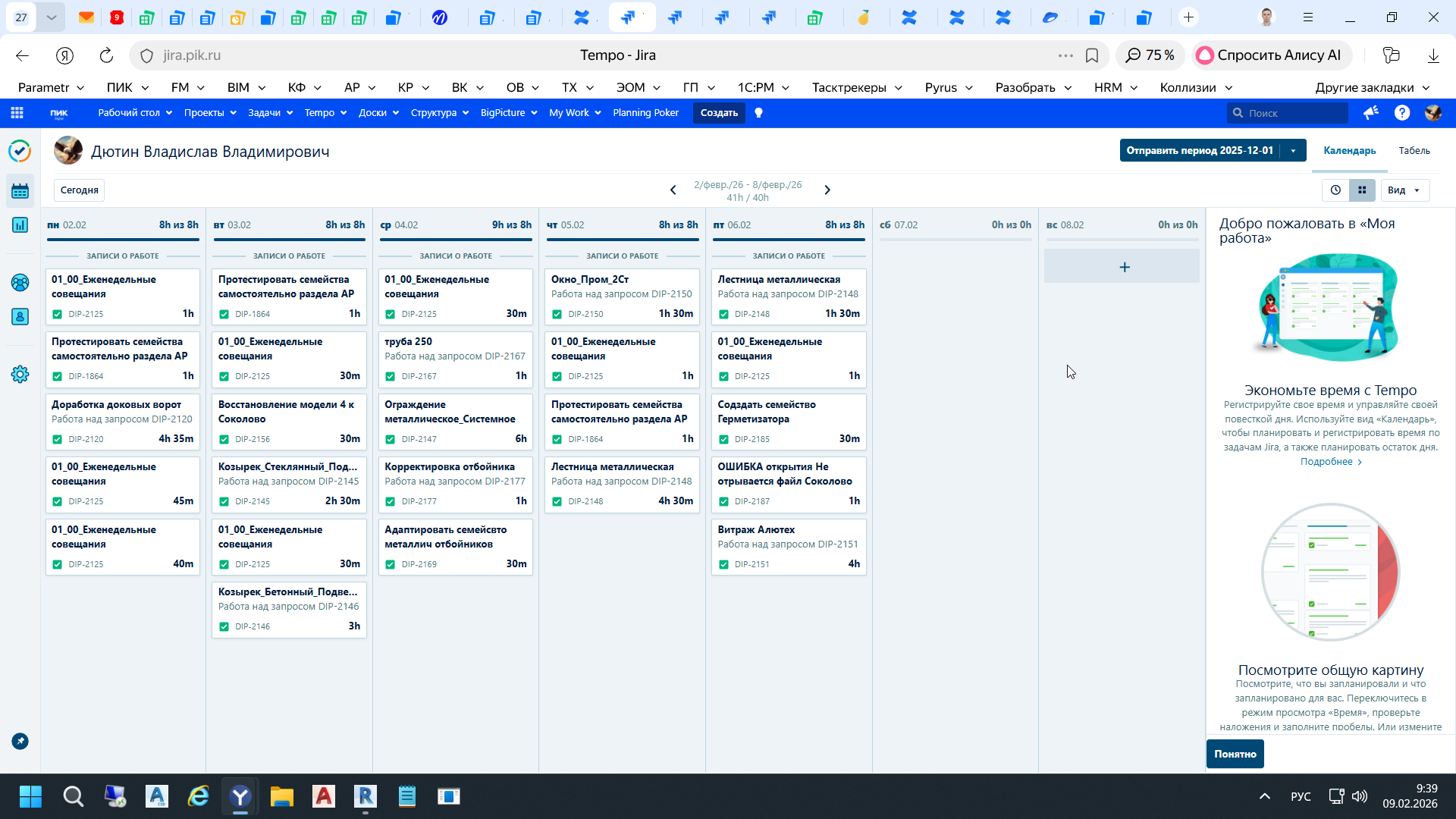Expand the Вид dropdown
Image resolution: width=1456 pixels, height=819 pixels.
click(x=1404, y=190)
